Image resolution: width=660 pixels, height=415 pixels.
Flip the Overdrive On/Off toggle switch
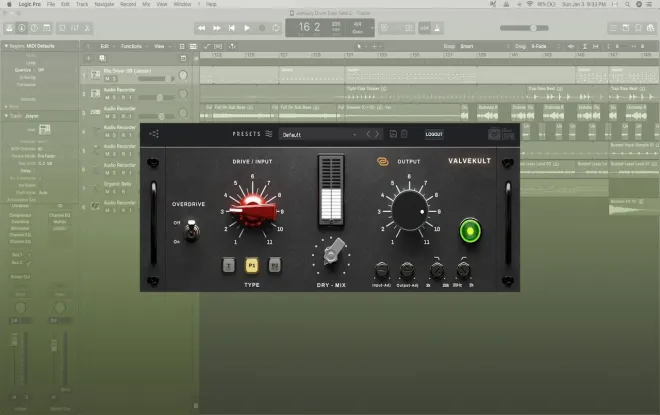coord(192,230)
